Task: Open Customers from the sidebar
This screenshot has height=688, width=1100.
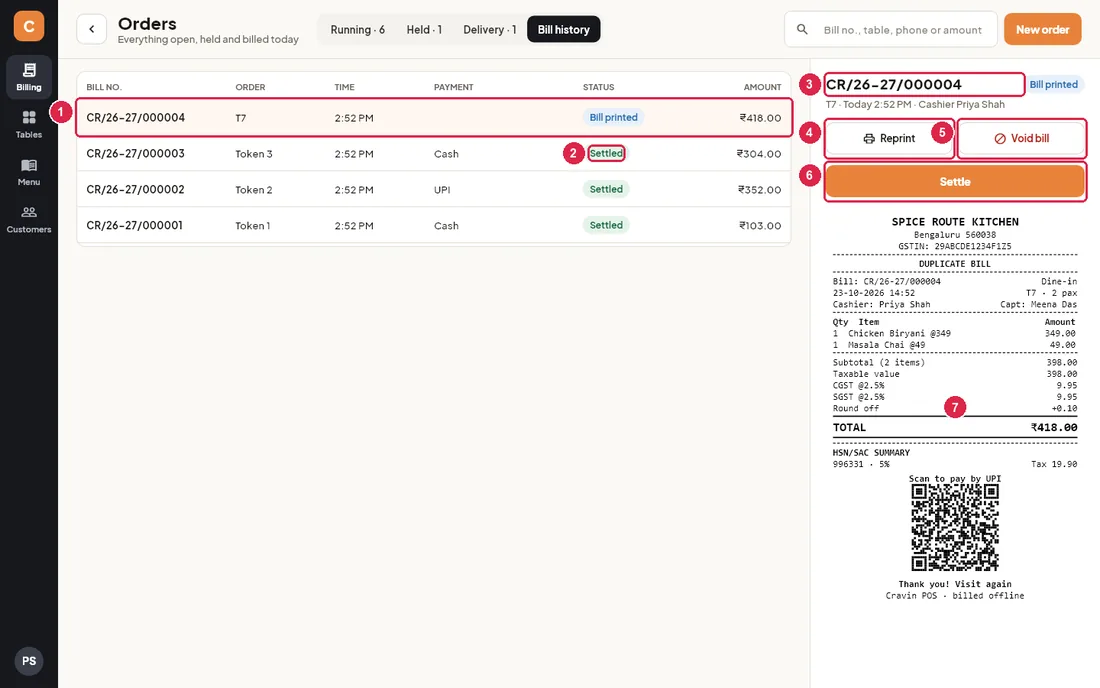Action: 29,220
